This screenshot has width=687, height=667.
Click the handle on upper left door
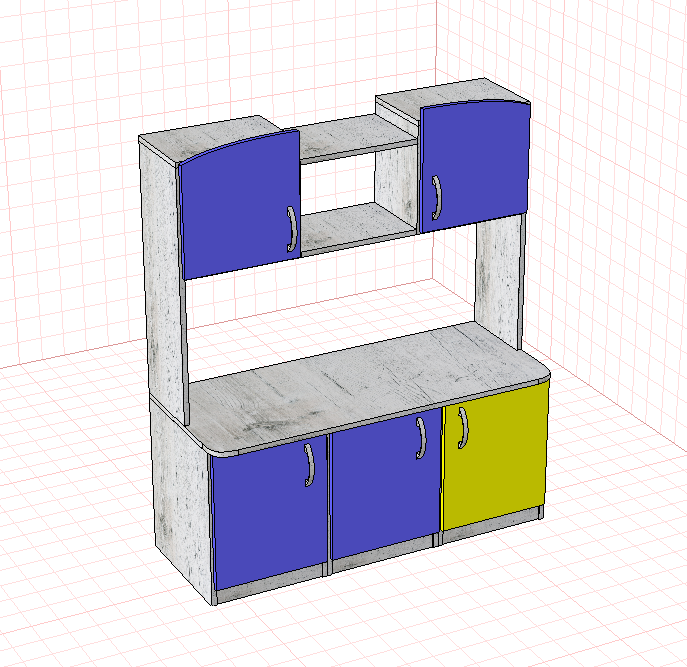click(292, 229)
